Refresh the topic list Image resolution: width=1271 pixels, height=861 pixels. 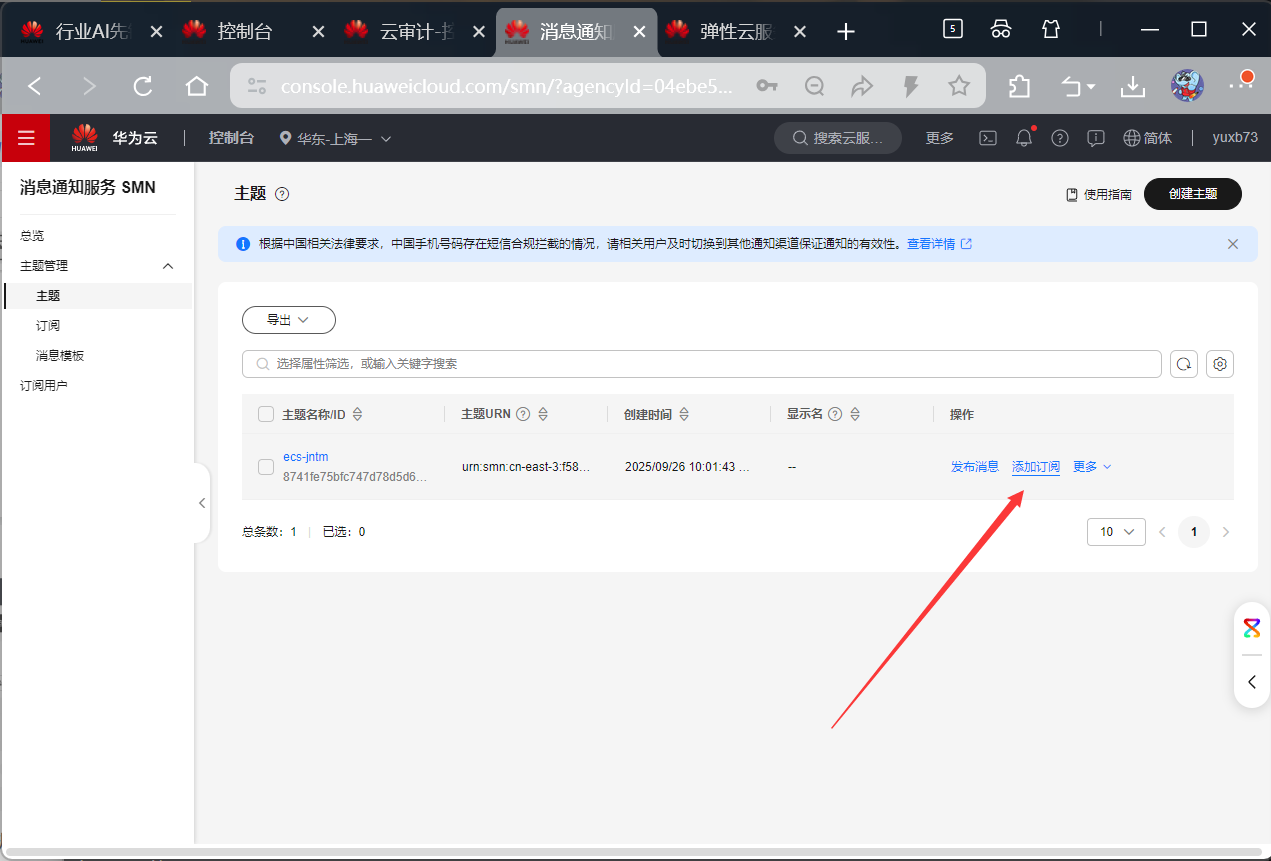1184,364
